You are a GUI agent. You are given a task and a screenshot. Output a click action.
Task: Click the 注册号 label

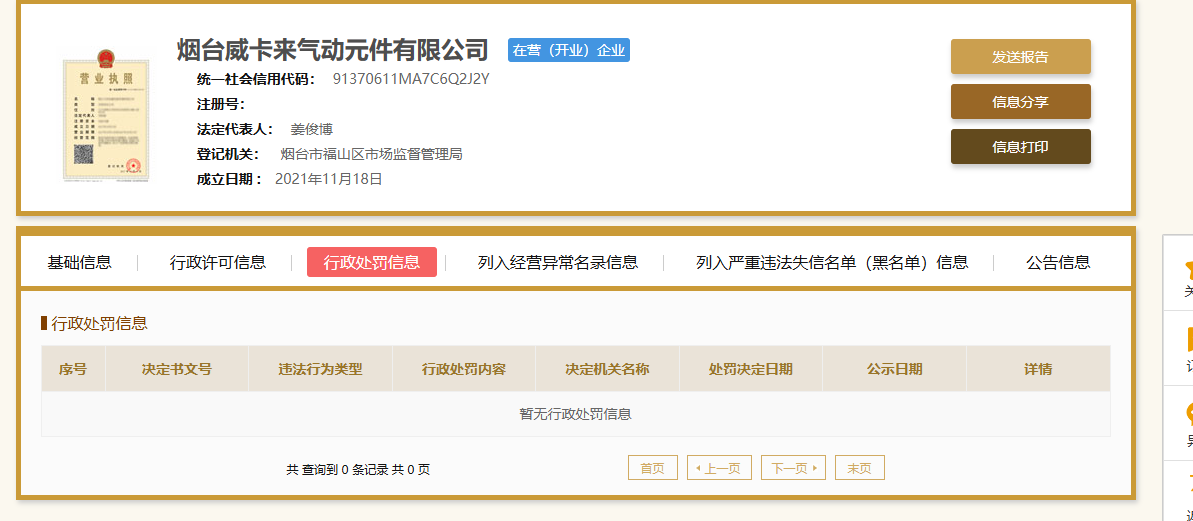point(221,104)
